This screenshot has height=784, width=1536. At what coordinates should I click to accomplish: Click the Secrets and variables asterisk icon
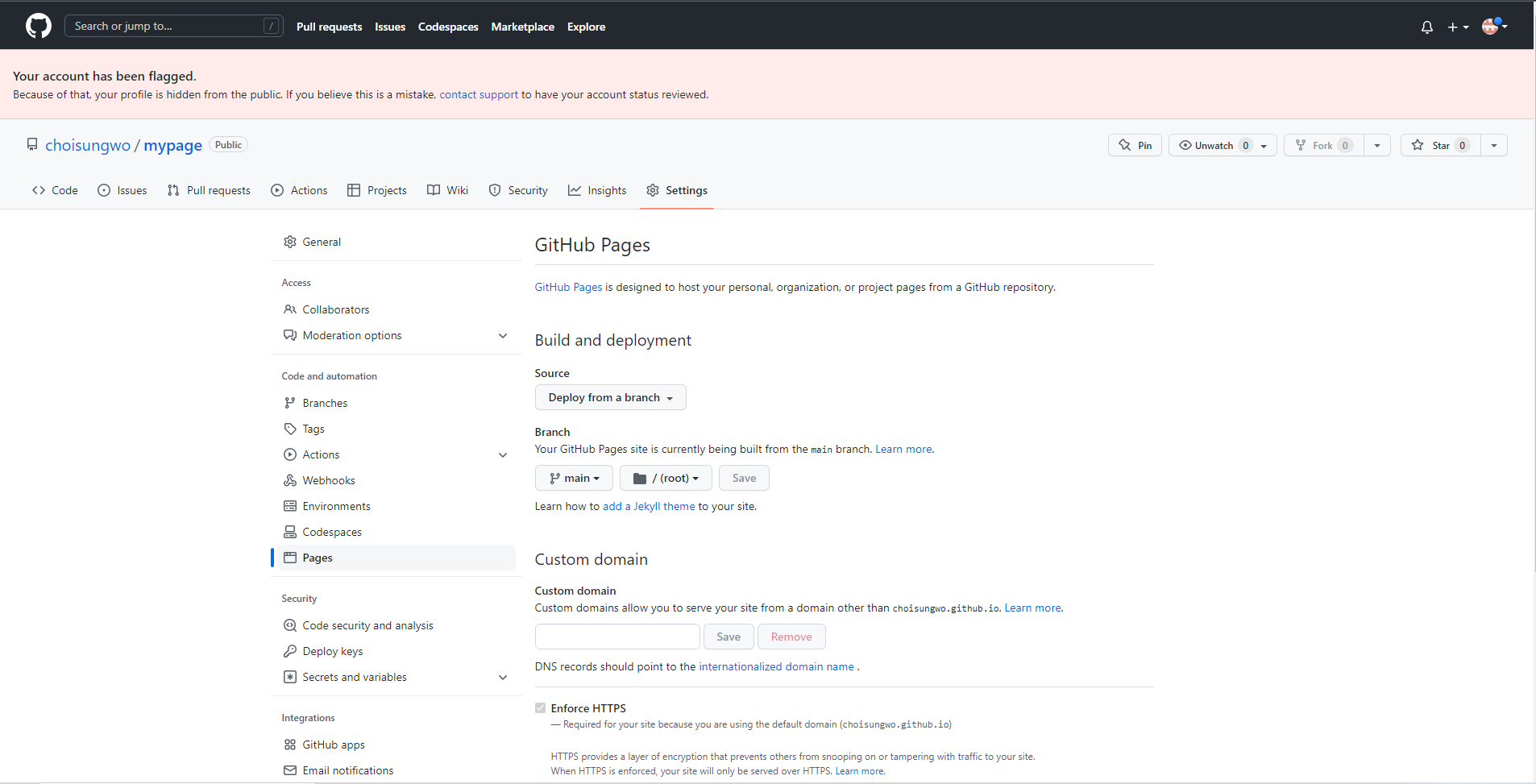pos(290,677)
